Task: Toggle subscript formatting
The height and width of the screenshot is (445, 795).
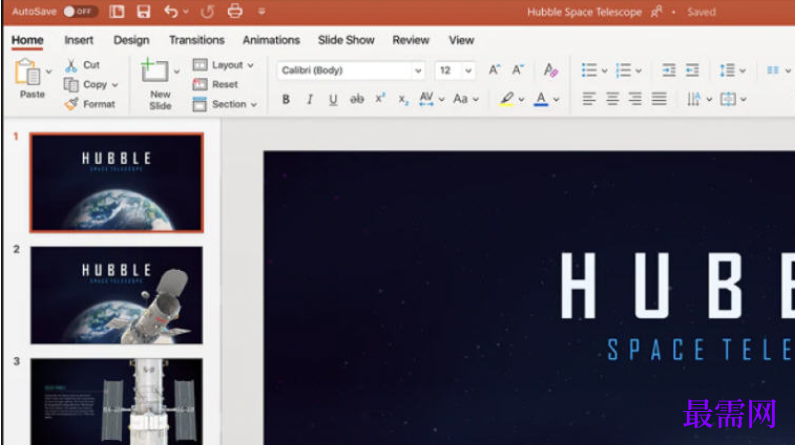Action: coord(403,100)
